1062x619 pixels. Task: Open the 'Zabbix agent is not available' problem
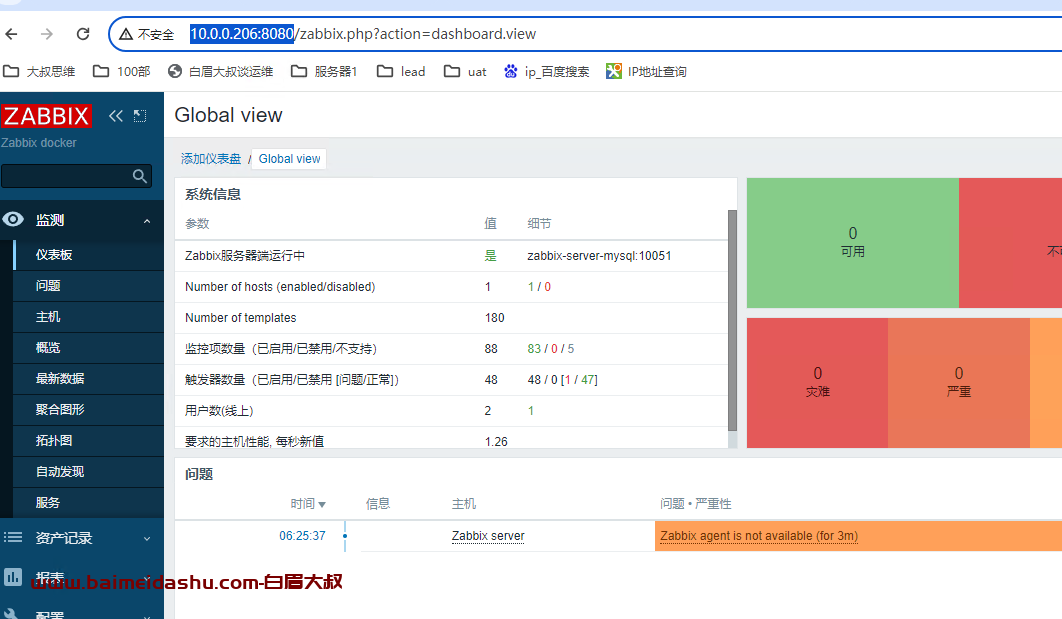759,536
